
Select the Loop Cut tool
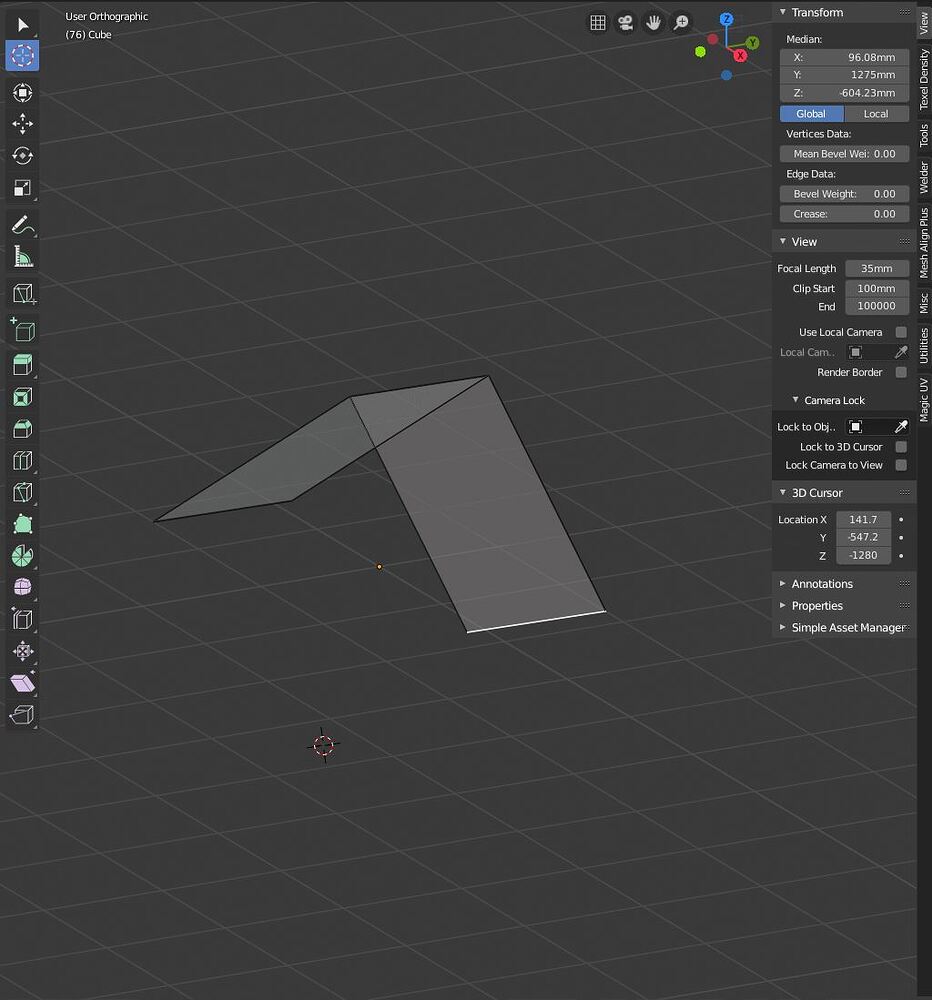click(x=22, y=460)
